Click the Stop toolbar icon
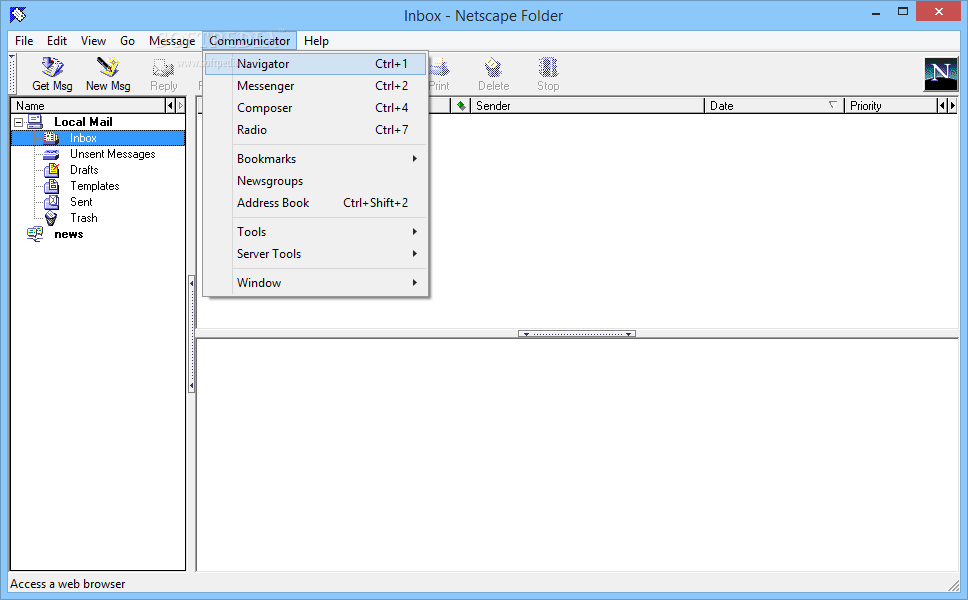The image size is (968, 600). (x=547, y=72)
